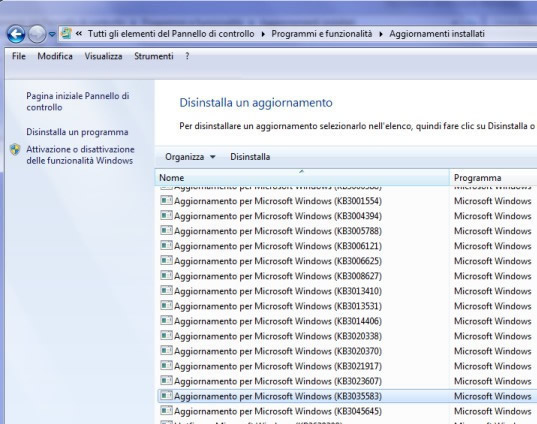Expand hidden breadcrumb chevron in address bar
This screenshot has width=537, height=424.
(79, 34)
